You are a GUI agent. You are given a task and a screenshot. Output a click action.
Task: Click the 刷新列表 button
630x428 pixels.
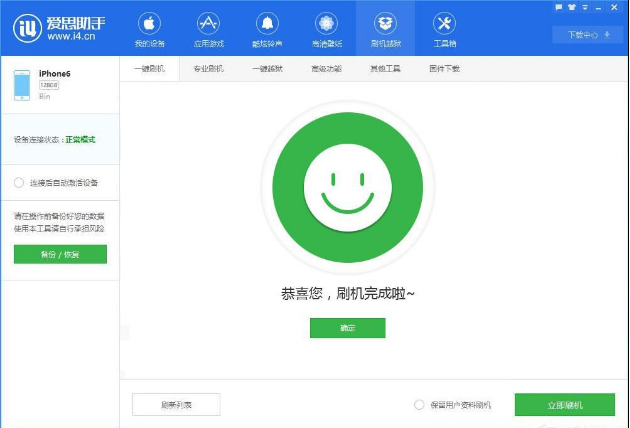pos(176,405)
